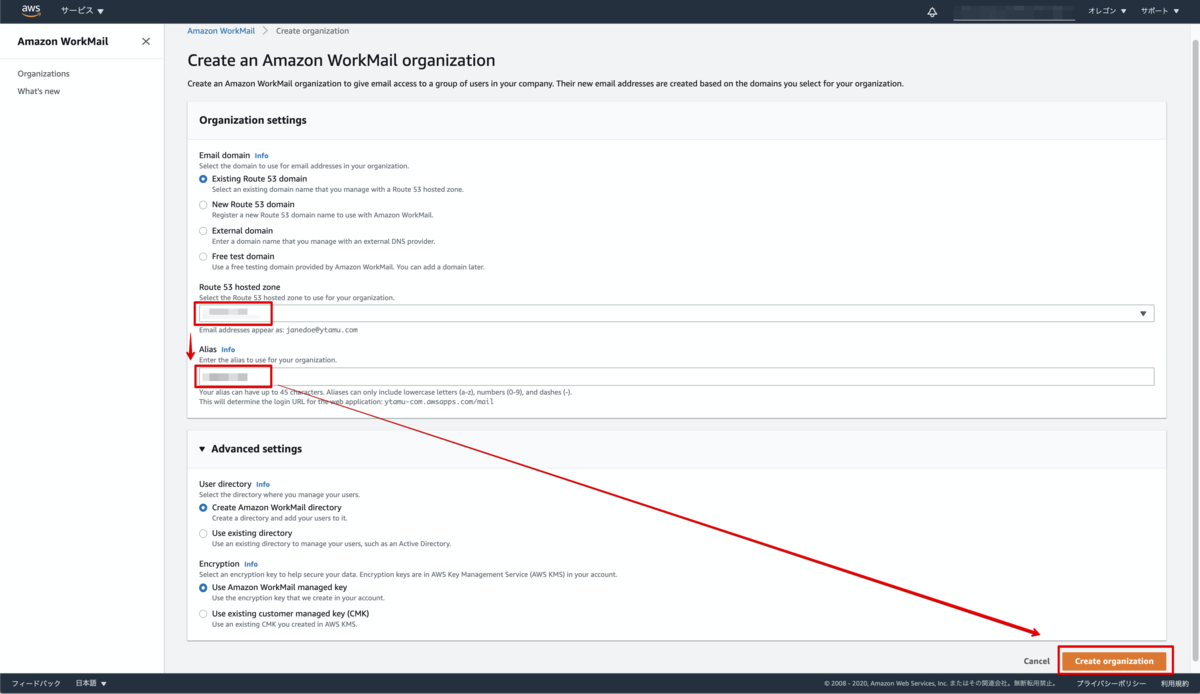Image resolution: width=1200 pixels, height=694 pixels.
Task: Open 利用規約 terms of use link
Action: click(x=1174, y=684)
